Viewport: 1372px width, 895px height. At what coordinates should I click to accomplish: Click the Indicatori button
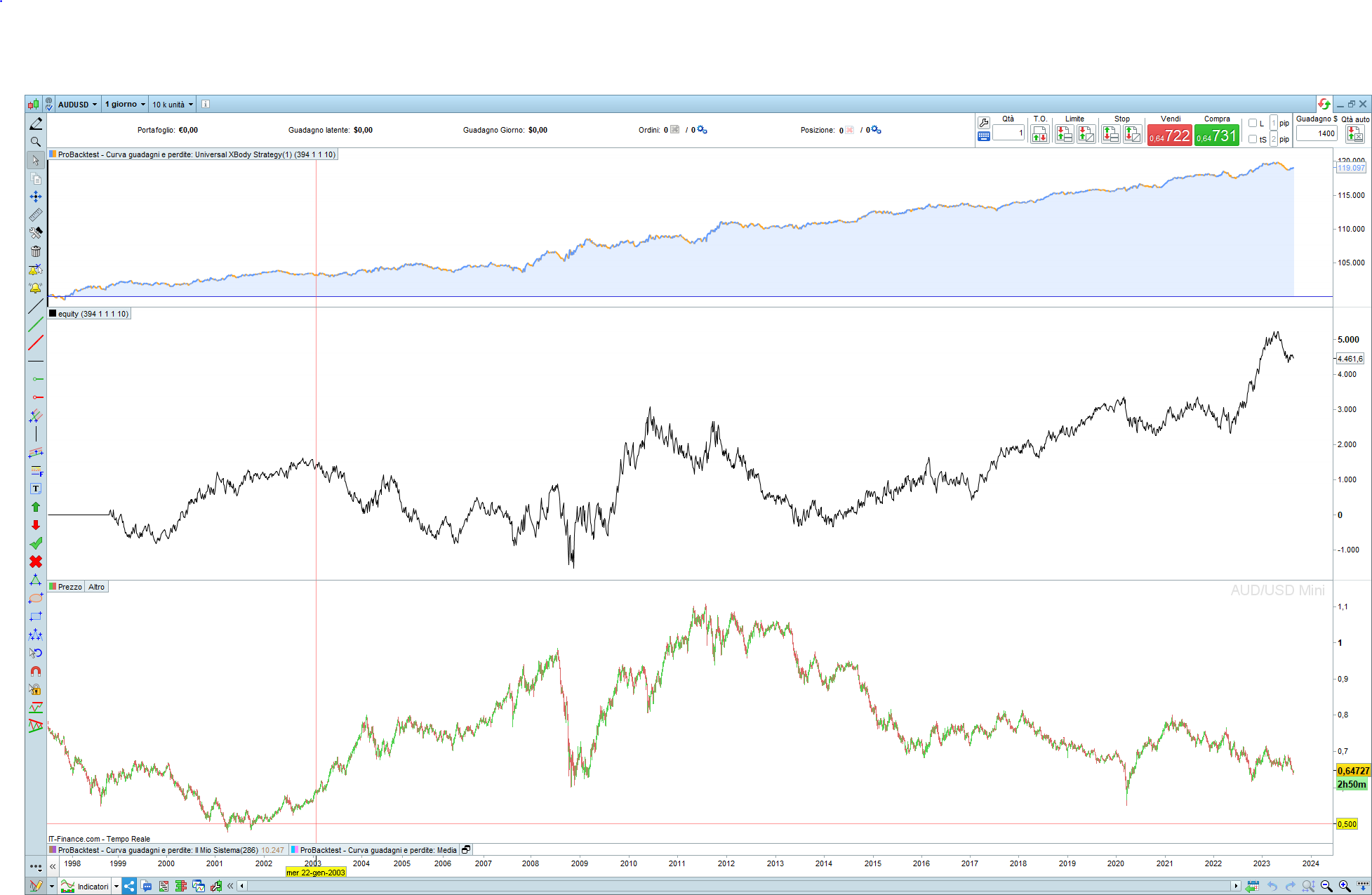pos(86,886)
